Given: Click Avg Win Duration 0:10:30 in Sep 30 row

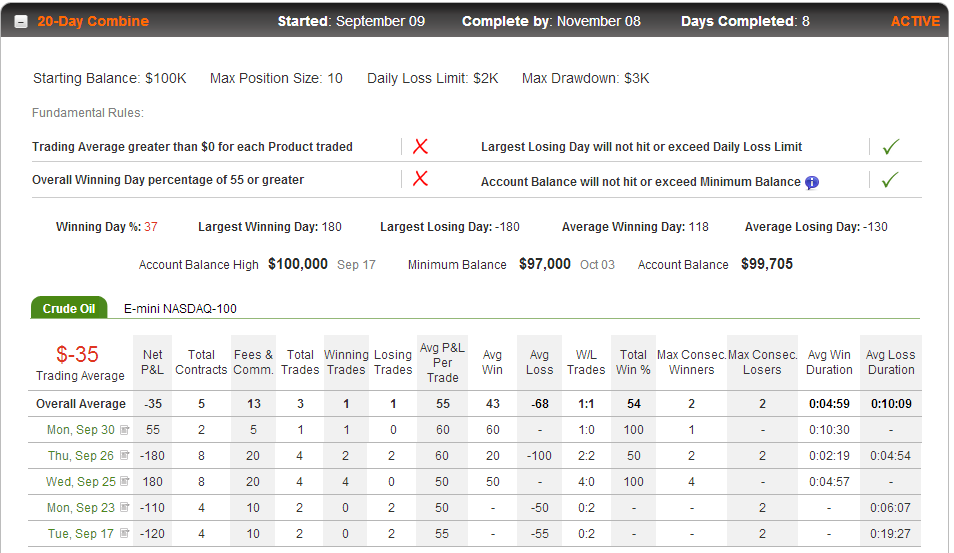Looking at the screenshot, I should coord(829,430).
